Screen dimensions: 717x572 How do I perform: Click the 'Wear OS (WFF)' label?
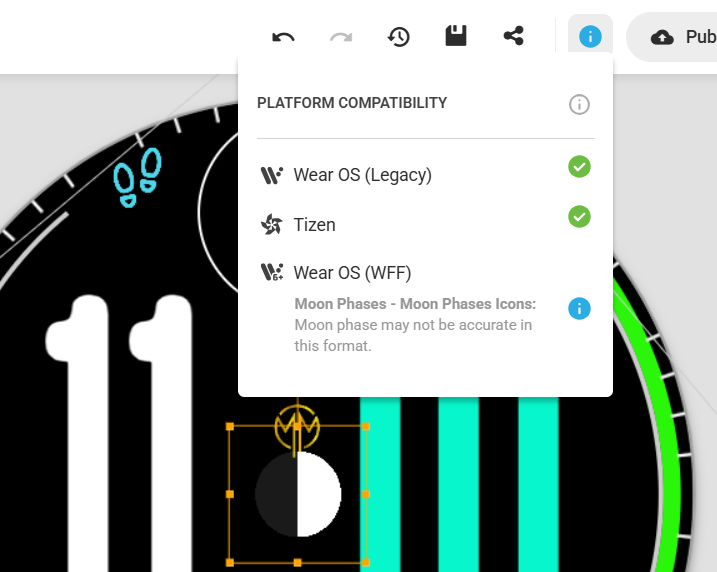click(x=353, y=273)
